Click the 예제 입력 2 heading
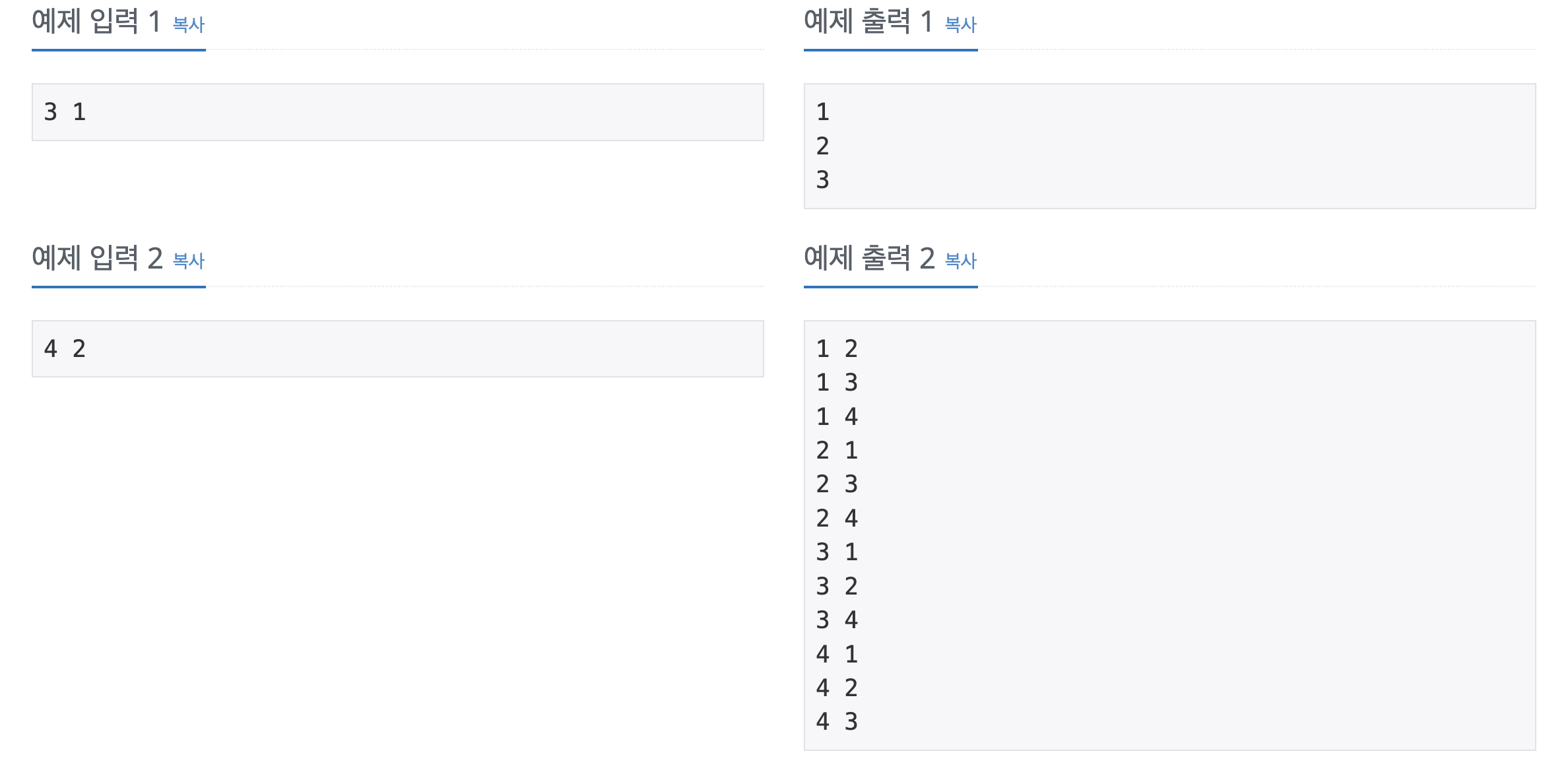This screenshot has width=1568, height=776. pos(97,258)
